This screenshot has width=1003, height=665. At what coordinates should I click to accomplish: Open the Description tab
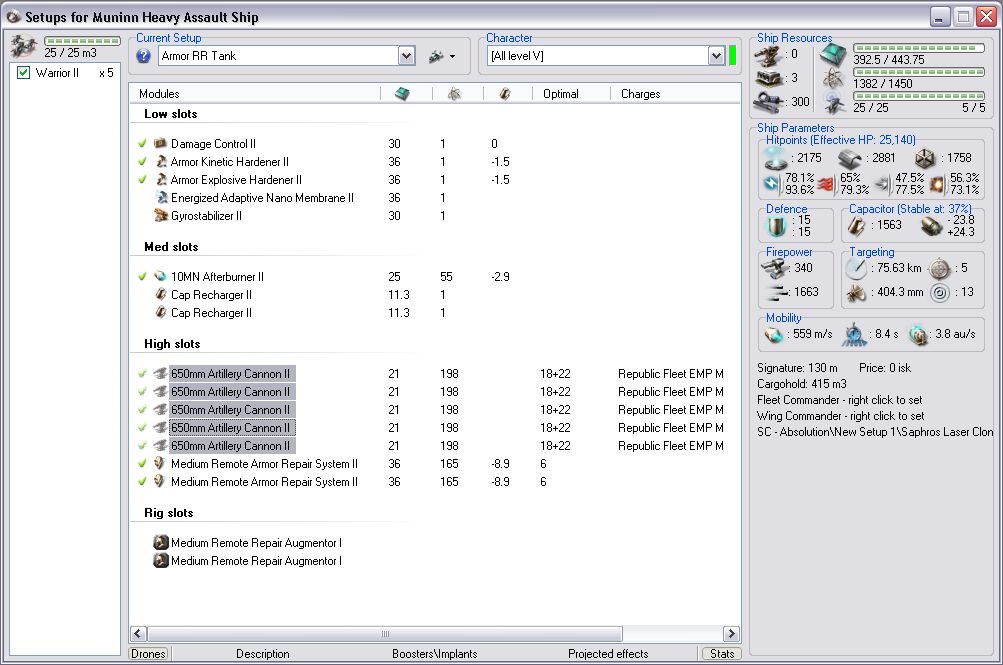pos(262,653)
